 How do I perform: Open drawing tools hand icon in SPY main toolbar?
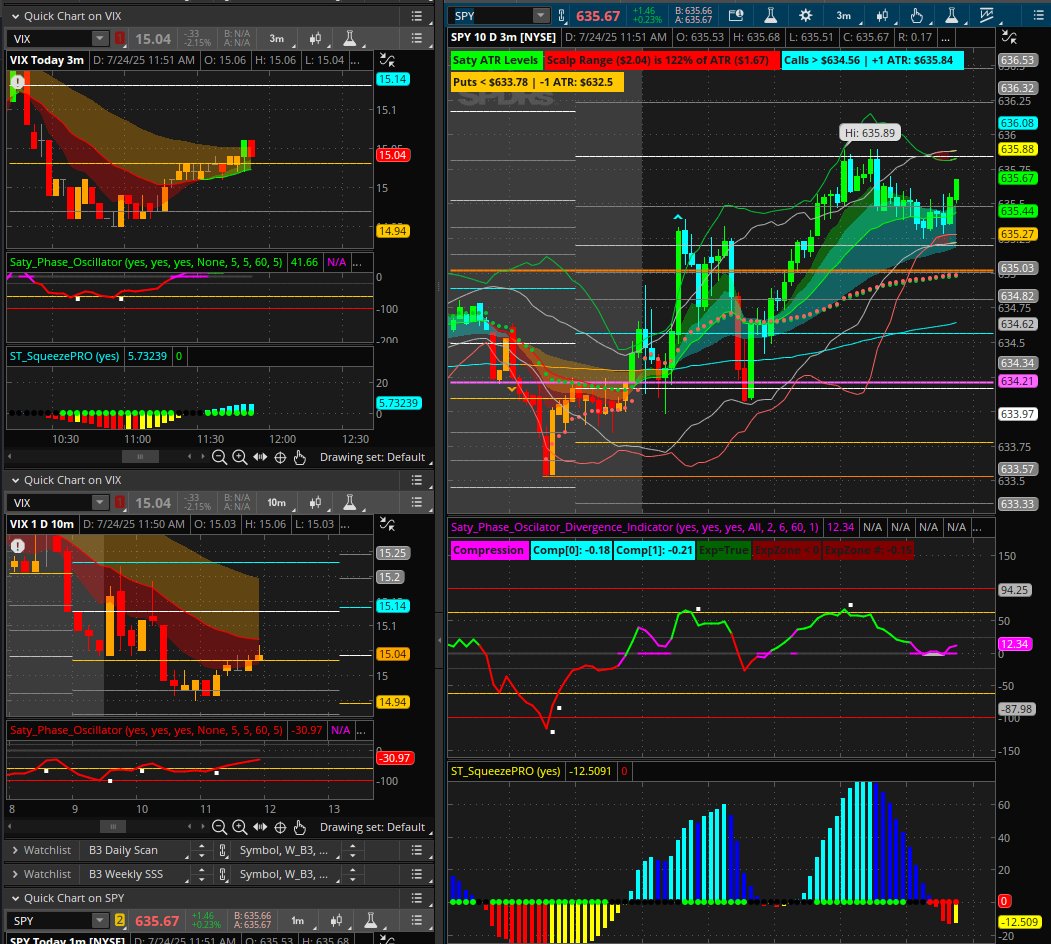click(917, 15)
